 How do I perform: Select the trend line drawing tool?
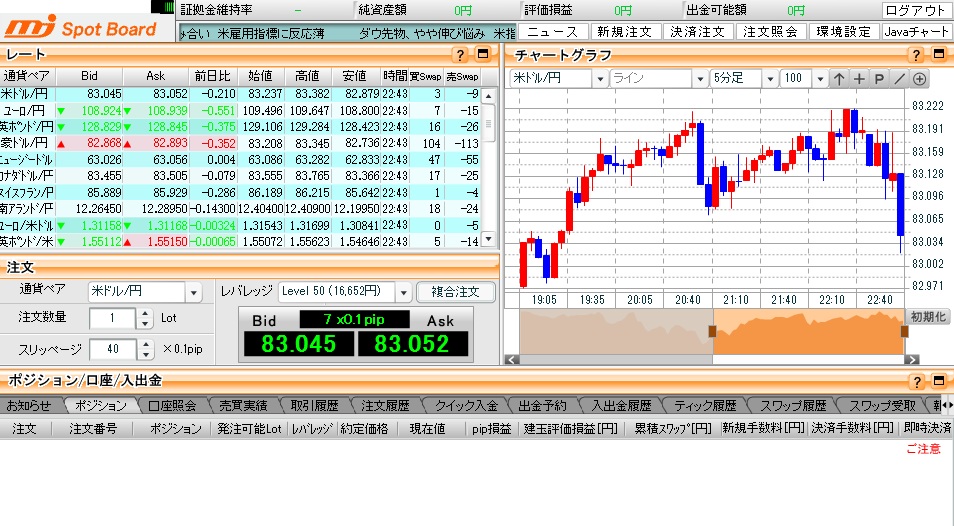point(899,78)
